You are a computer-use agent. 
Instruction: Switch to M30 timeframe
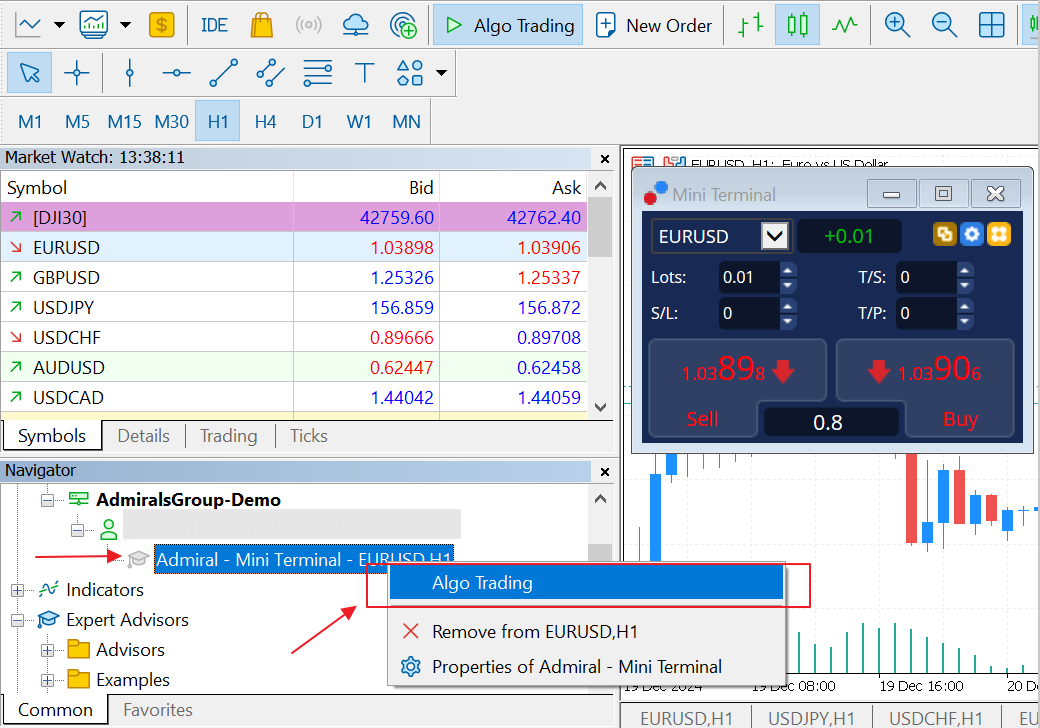tap(171, 121)
